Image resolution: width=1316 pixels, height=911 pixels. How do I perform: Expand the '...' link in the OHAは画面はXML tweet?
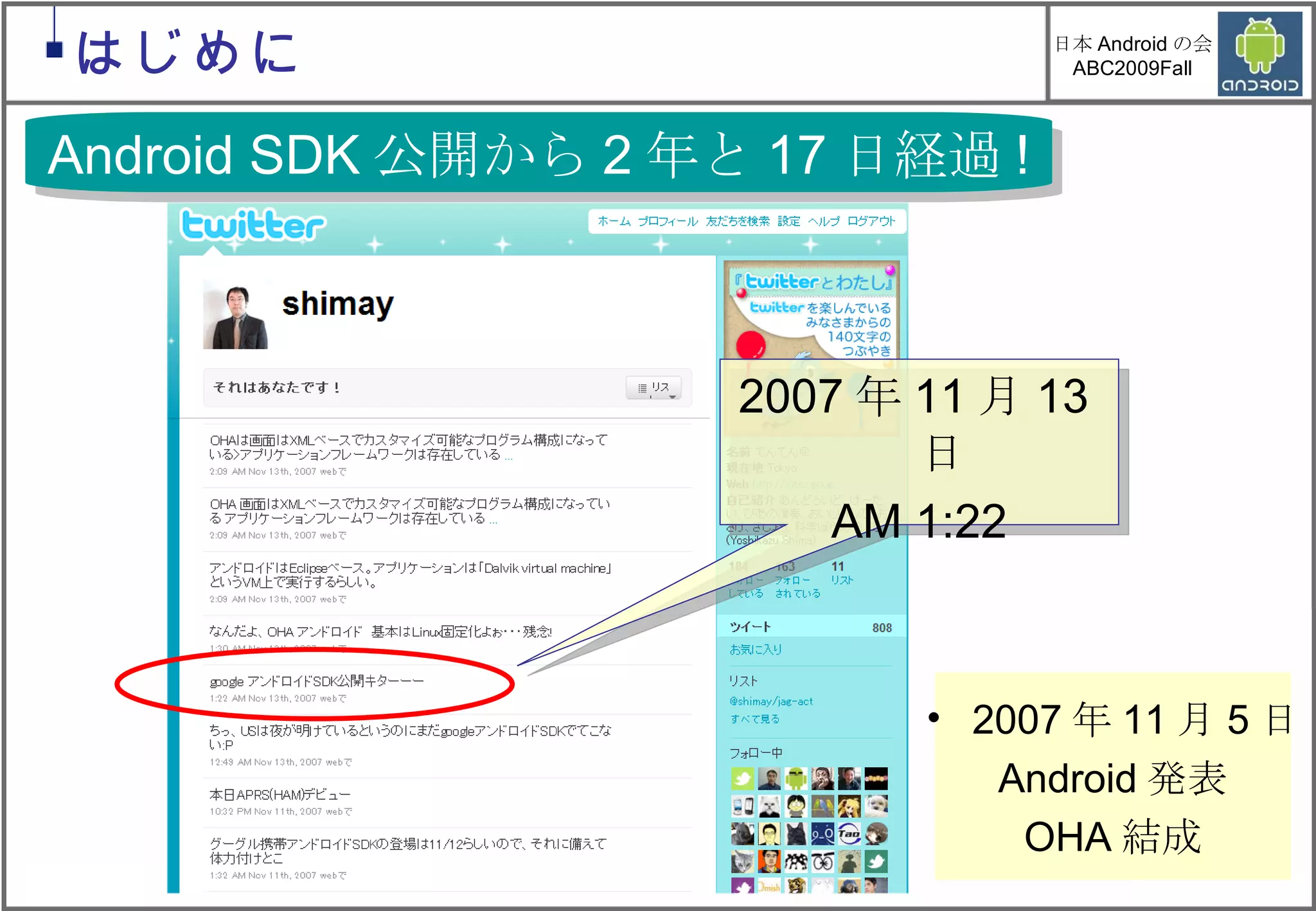(508, 456)
